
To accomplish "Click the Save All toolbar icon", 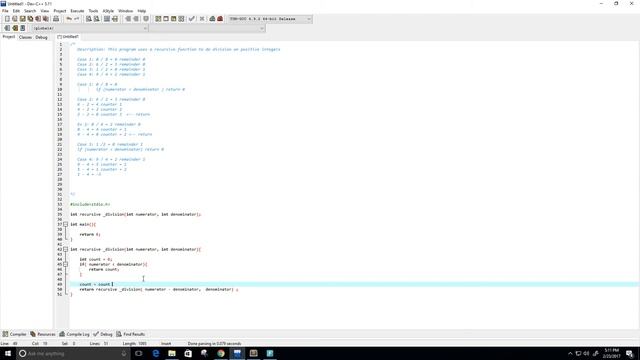I will [x=30, y=19].
